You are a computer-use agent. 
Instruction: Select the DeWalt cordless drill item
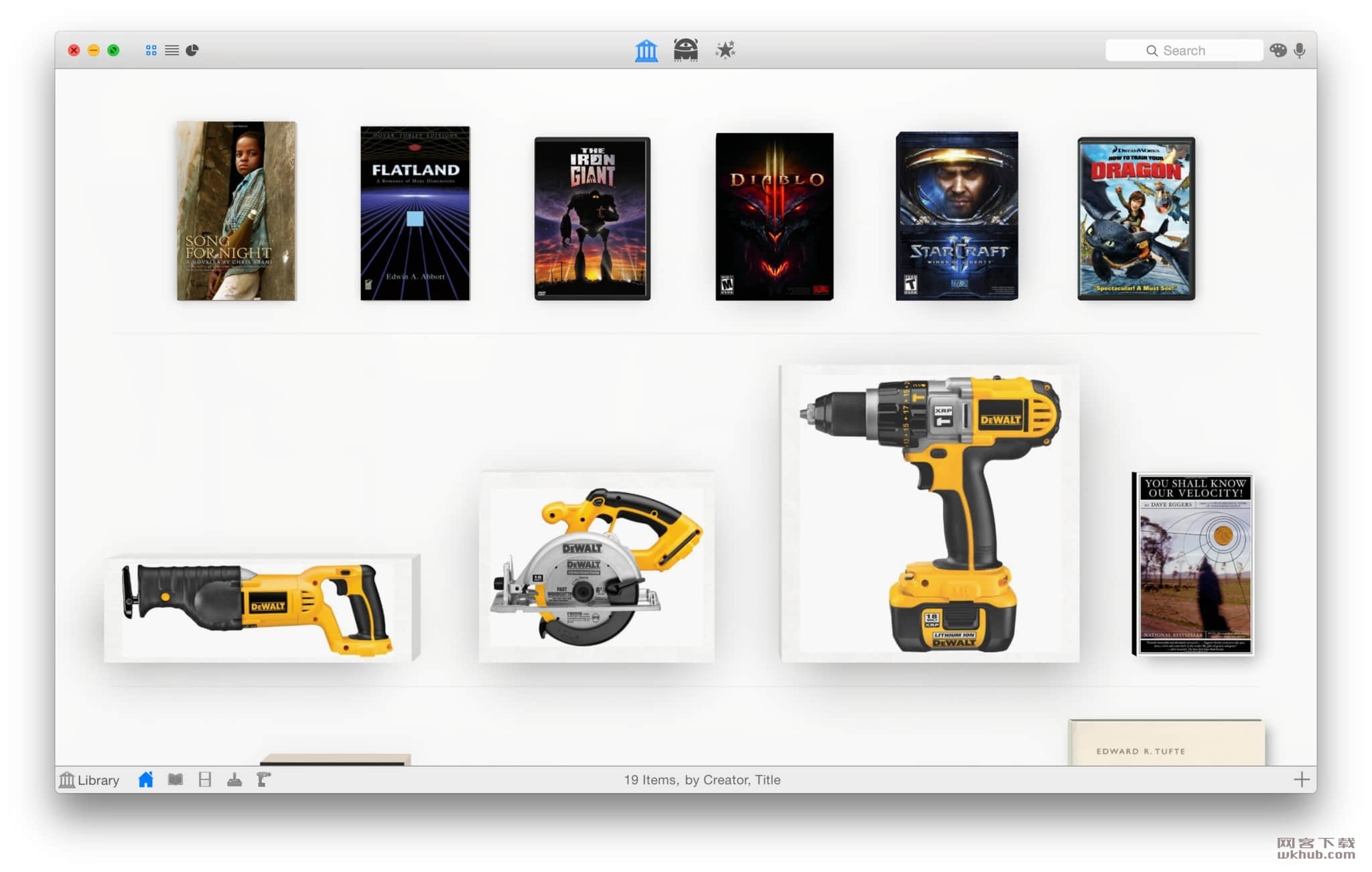(930, 513)
